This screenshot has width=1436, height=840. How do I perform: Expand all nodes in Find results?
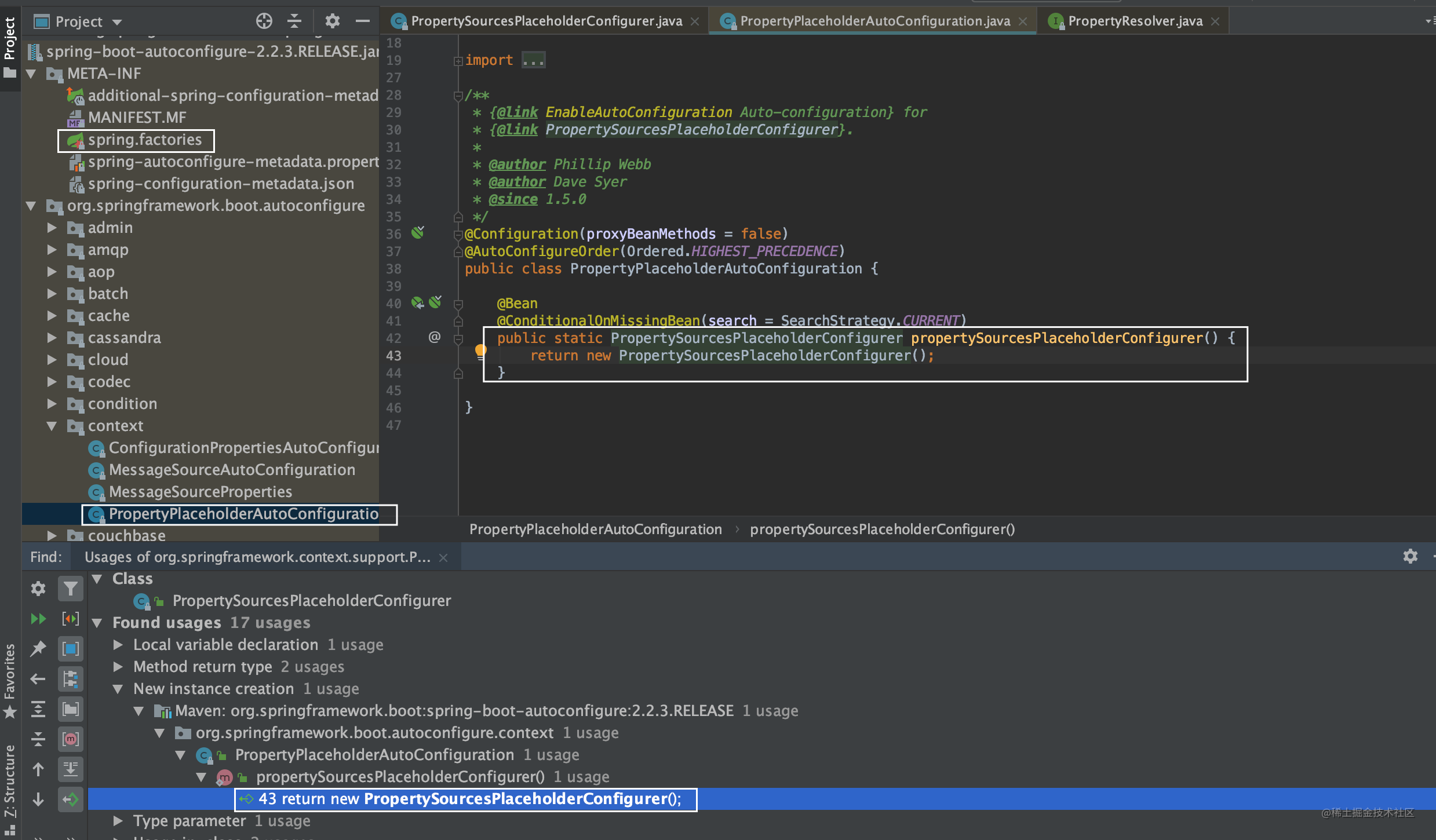[x=38, y=709]
